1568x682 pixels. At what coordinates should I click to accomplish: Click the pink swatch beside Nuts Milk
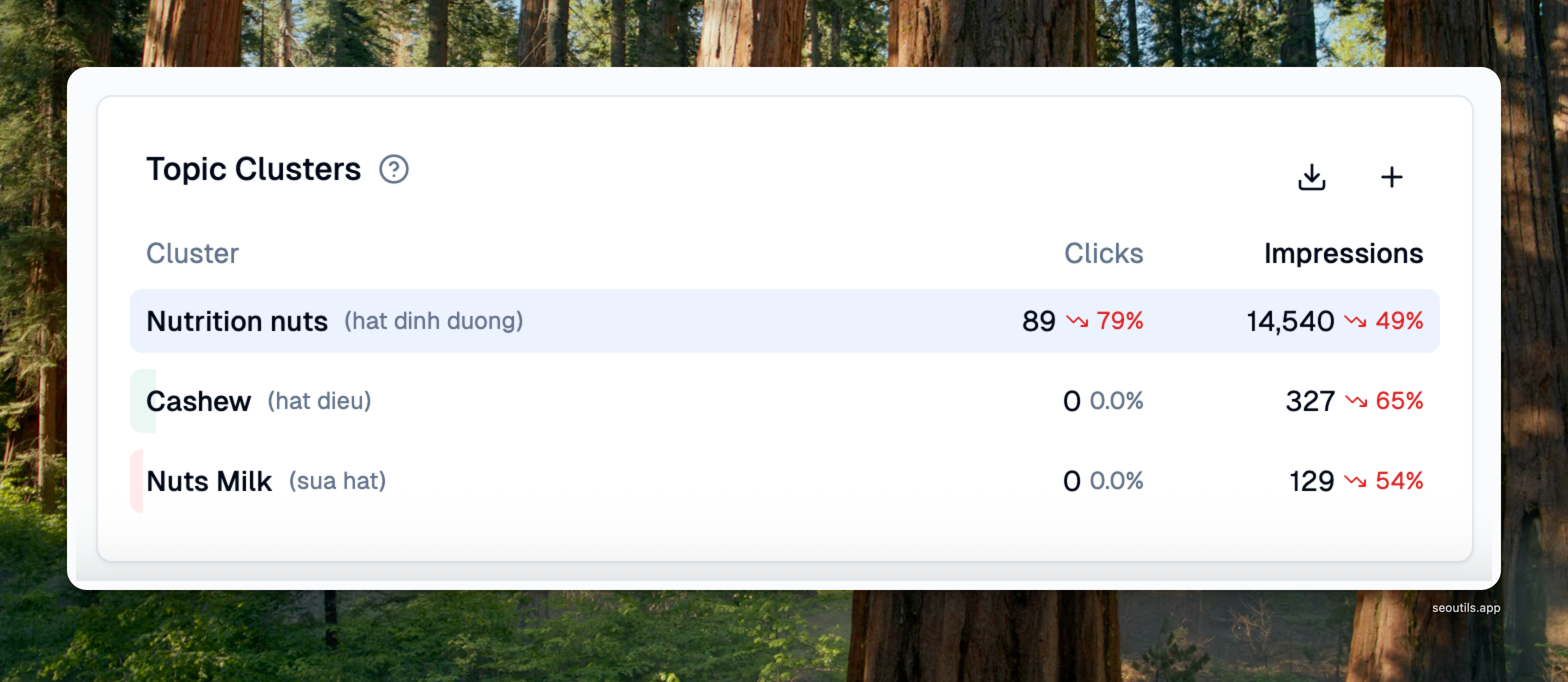coord(136,481)
